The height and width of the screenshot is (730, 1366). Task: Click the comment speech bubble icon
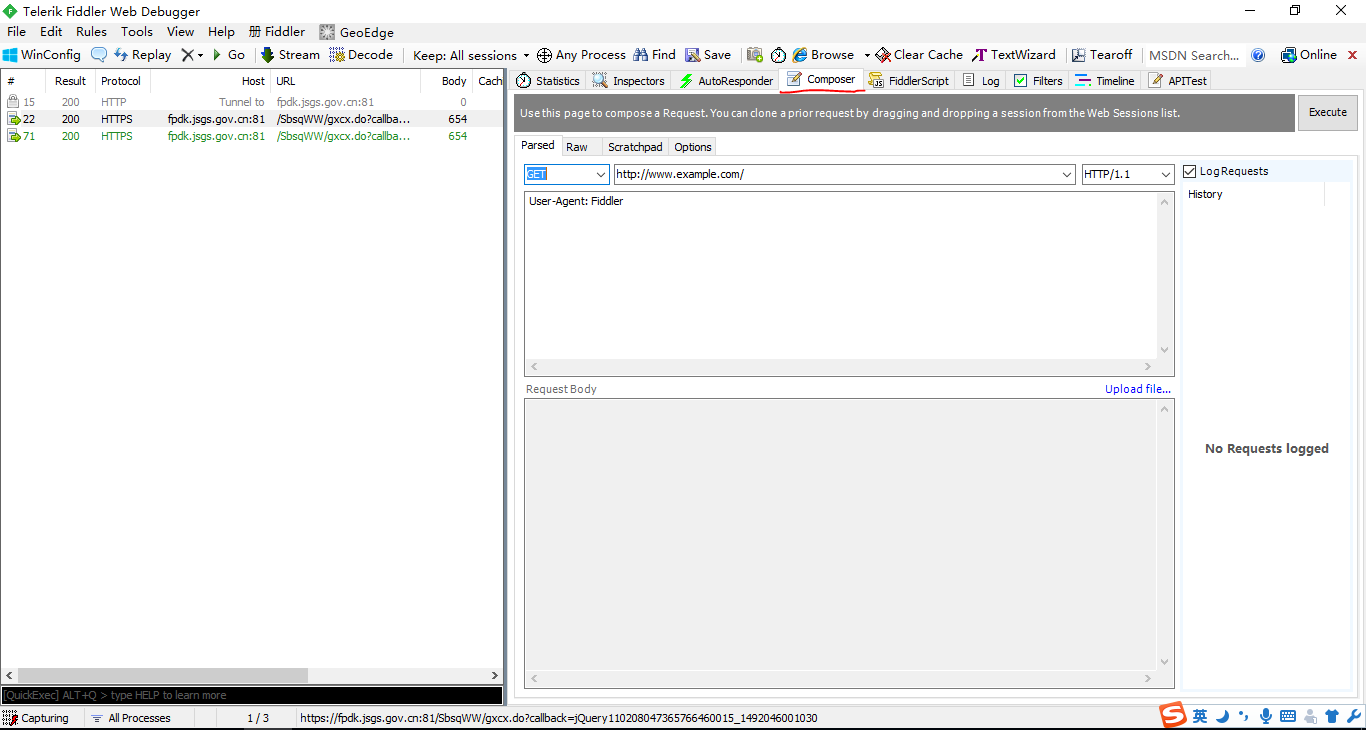(x=99, y=55)
